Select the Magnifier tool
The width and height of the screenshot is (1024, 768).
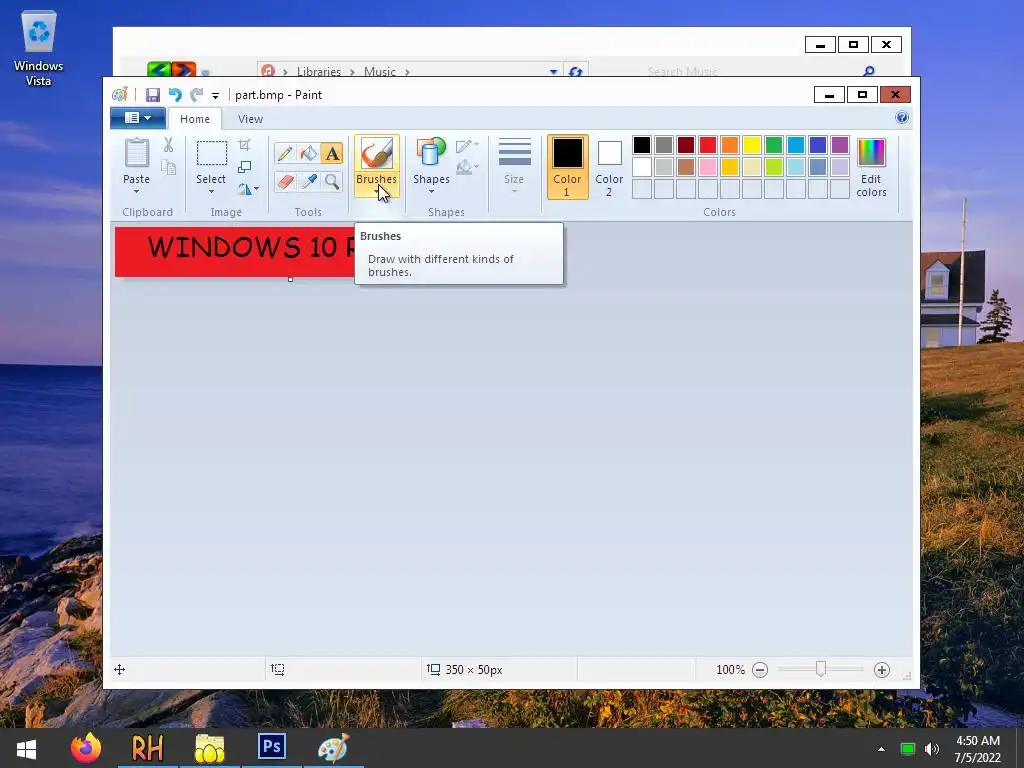332,181
